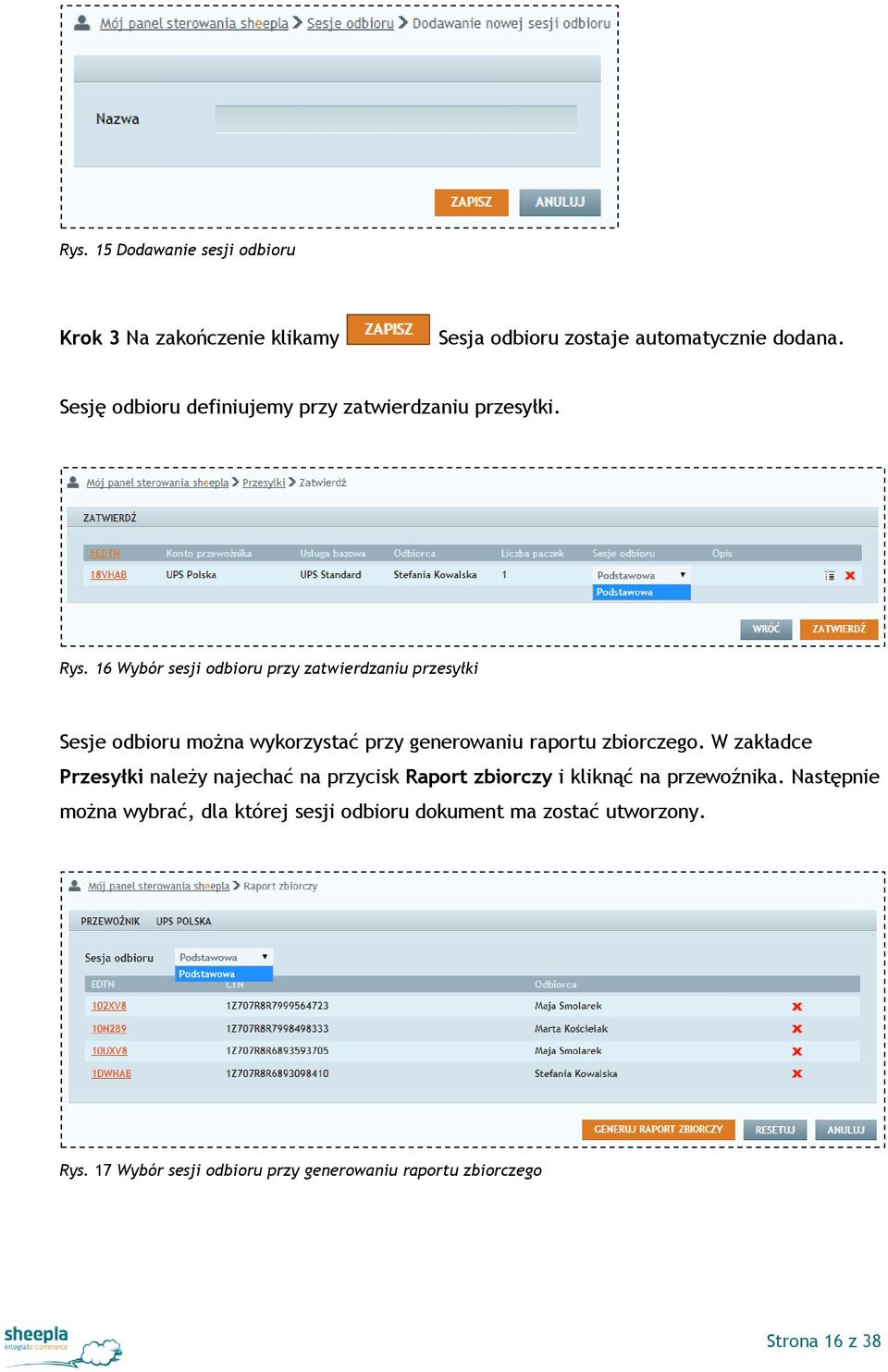The width and height of the screenshot is (888, 1372).
Task: Click ANULUJ button in report panel
Action: pyautogui.click(x=845, y=1130)
